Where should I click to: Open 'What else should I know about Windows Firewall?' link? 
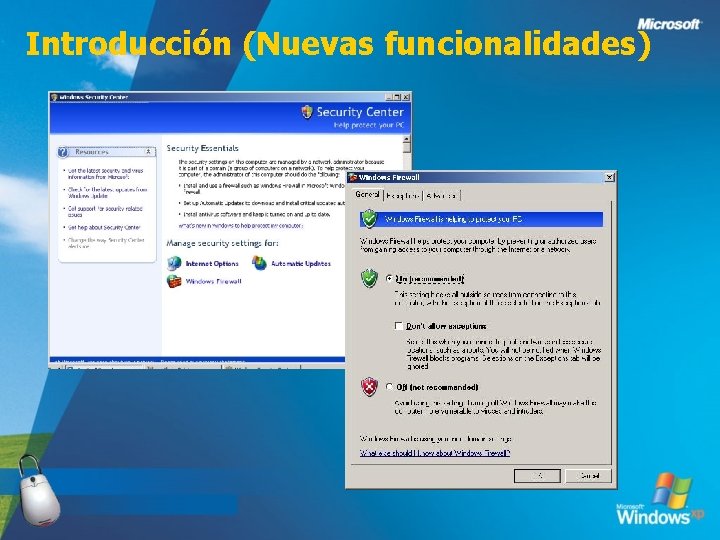[x=435, y=453]
